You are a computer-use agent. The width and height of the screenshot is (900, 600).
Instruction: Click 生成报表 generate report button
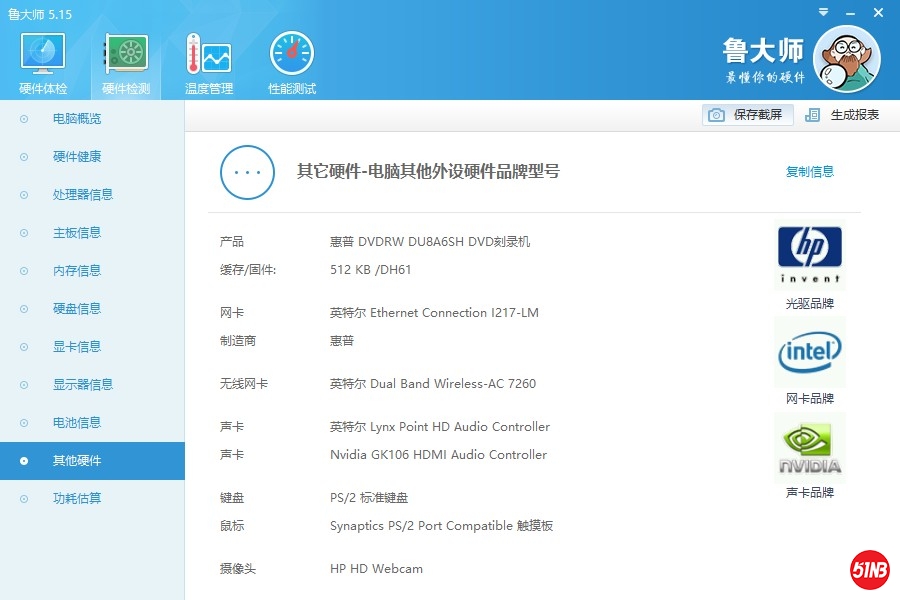pyautogui.click(x=843, y=115)
